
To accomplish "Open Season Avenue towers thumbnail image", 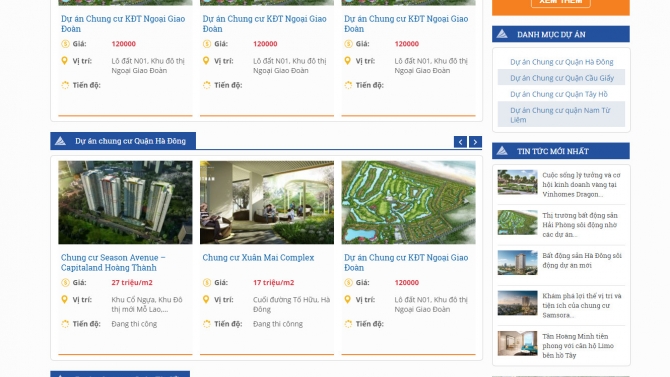I will pyautogui.click(x=125, y=203).
